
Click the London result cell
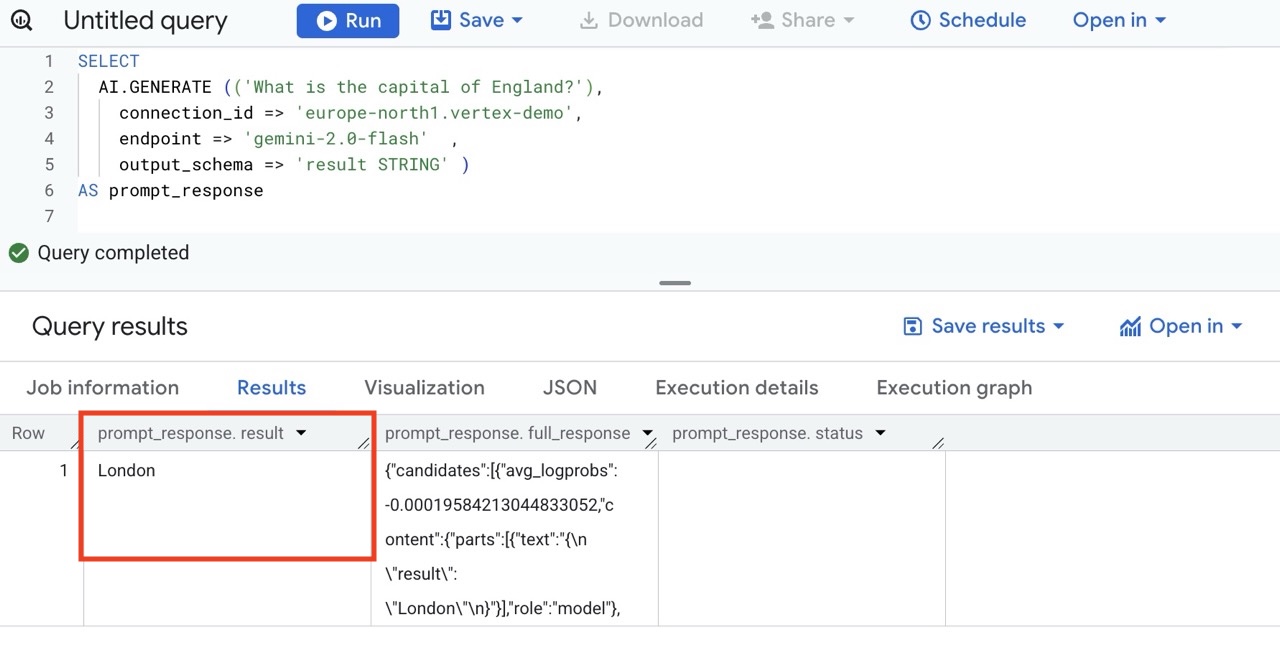coord(127,471)
